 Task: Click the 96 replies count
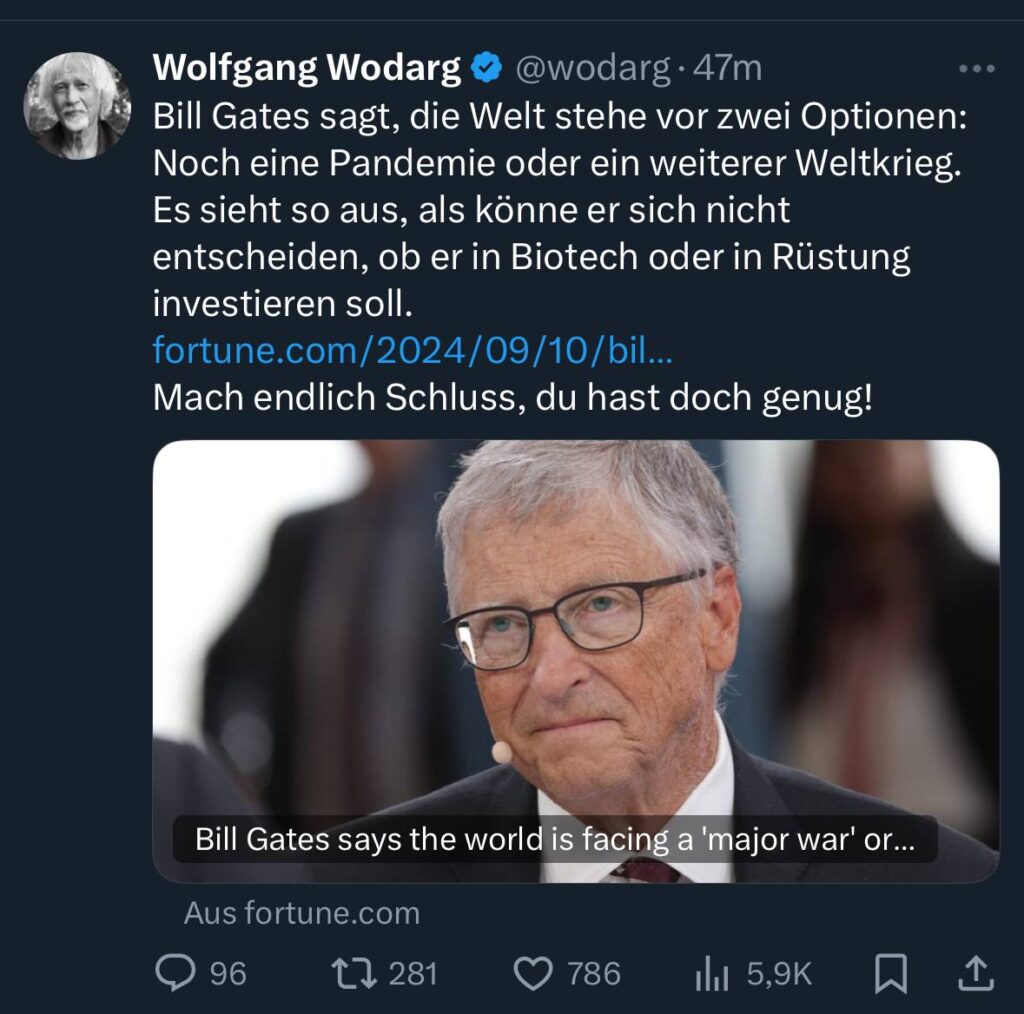228,974
